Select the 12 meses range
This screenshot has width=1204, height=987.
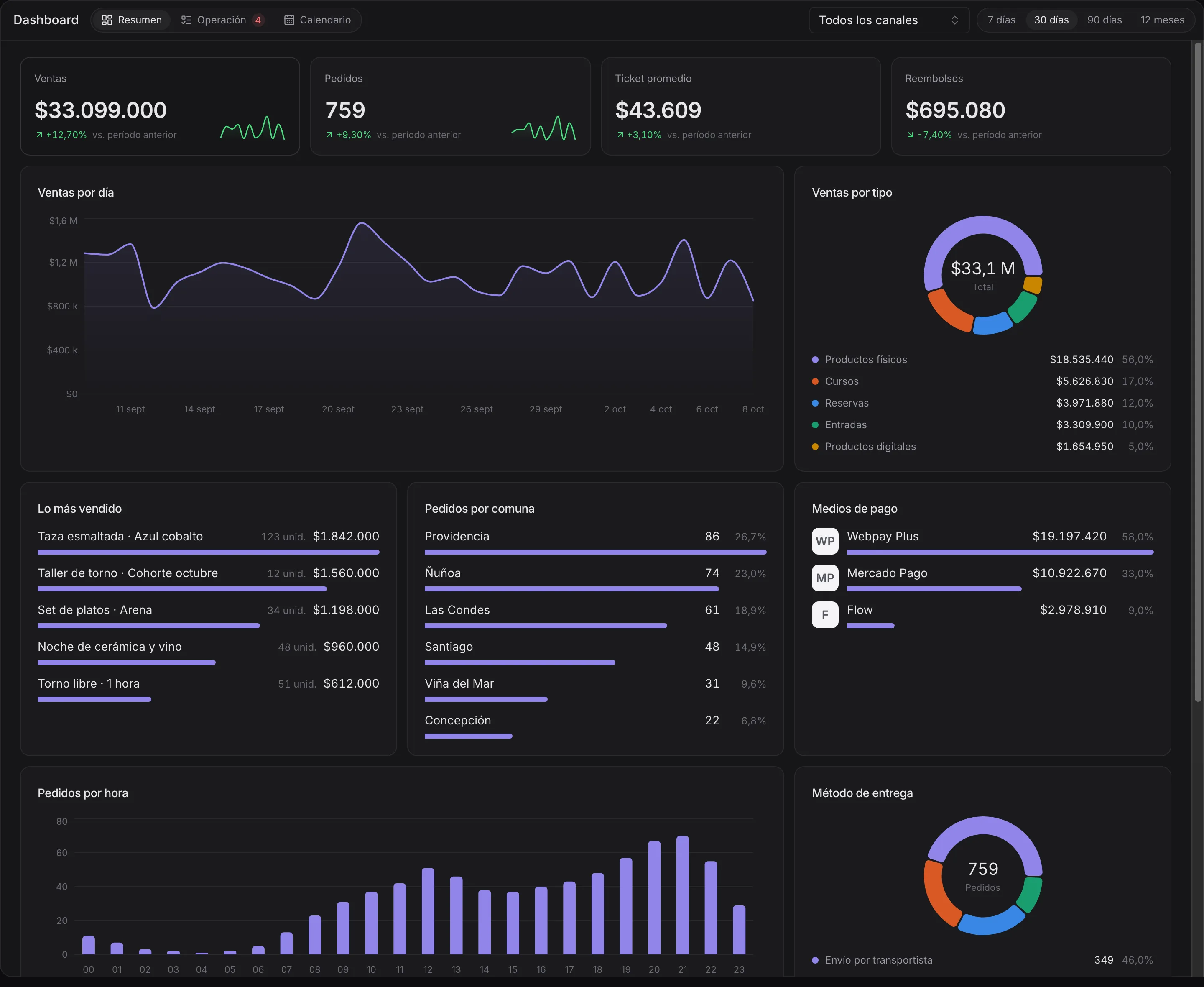click(1162, 20)
